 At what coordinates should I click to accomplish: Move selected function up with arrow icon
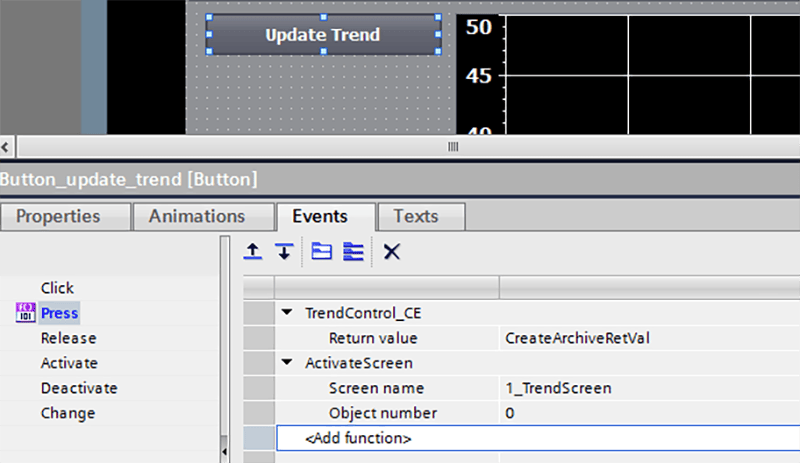point(253,251)
